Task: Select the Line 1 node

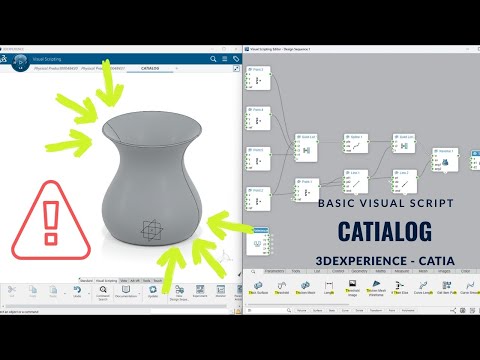Action: (356, 182)
